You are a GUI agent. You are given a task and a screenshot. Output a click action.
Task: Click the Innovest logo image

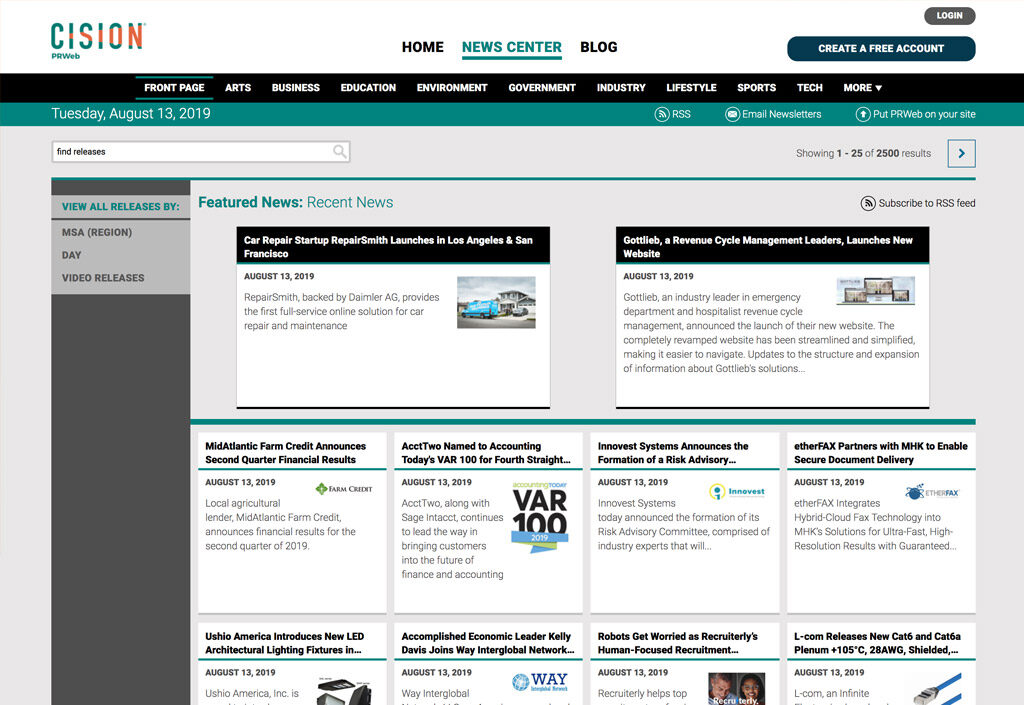click(x=737, y=492)
